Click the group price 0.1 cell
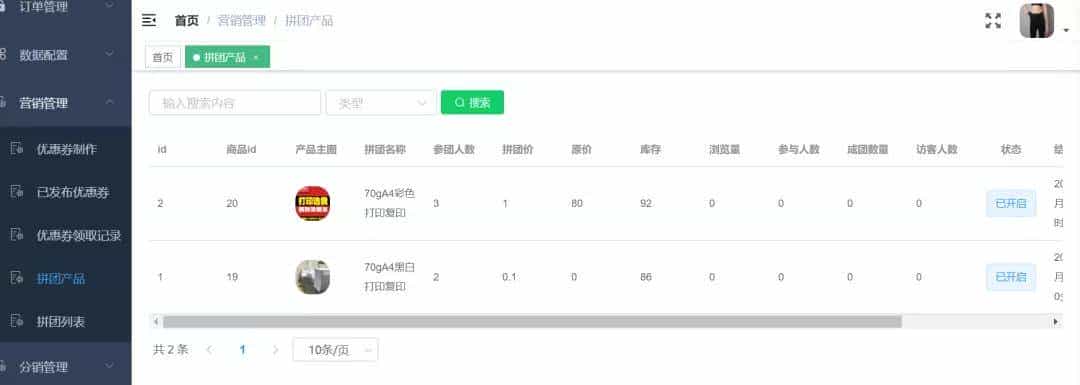This screenshot has height=385, width=1080. (509, 277)
